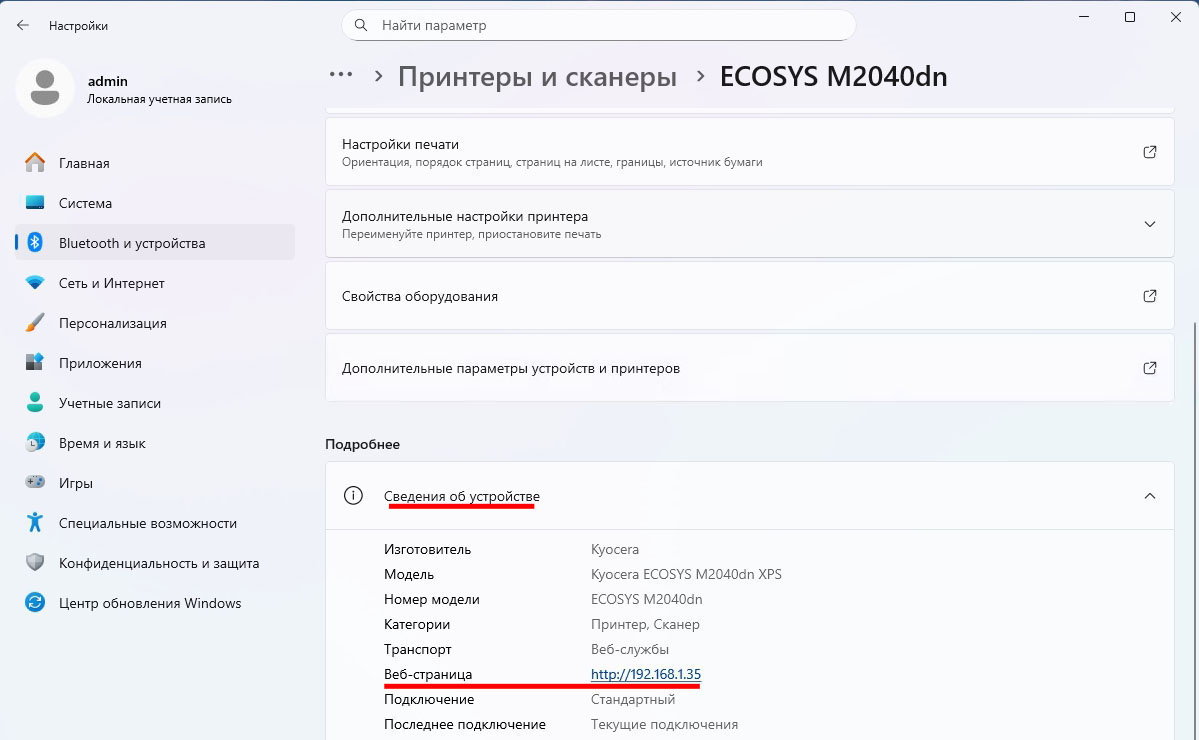The width and height of the screenshot is (1199, 740).
Task: Expand Дополнительные настройки принтера chevron
Action: tap(1149, 224)
